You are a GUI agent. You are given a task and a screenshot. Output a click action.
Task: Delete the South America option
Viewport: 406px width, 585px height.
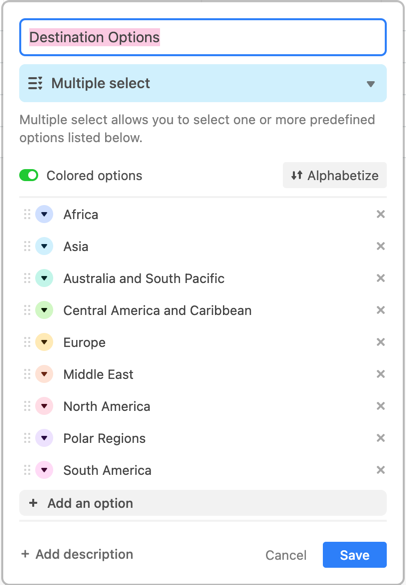point(380,470)
